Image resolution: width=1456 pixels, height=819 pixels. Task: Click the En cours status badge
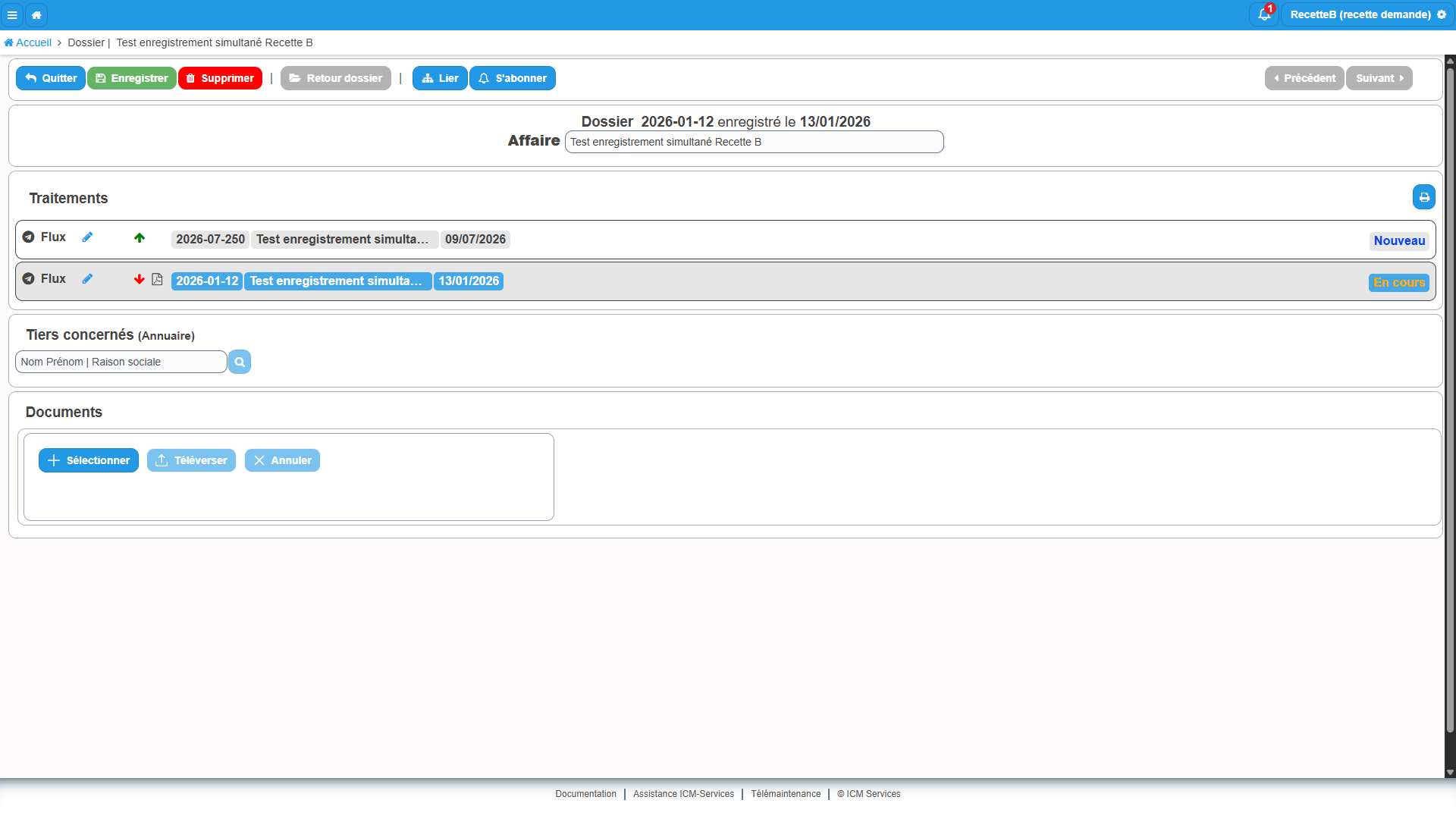pyautogui.click(x=1399, y=283)
